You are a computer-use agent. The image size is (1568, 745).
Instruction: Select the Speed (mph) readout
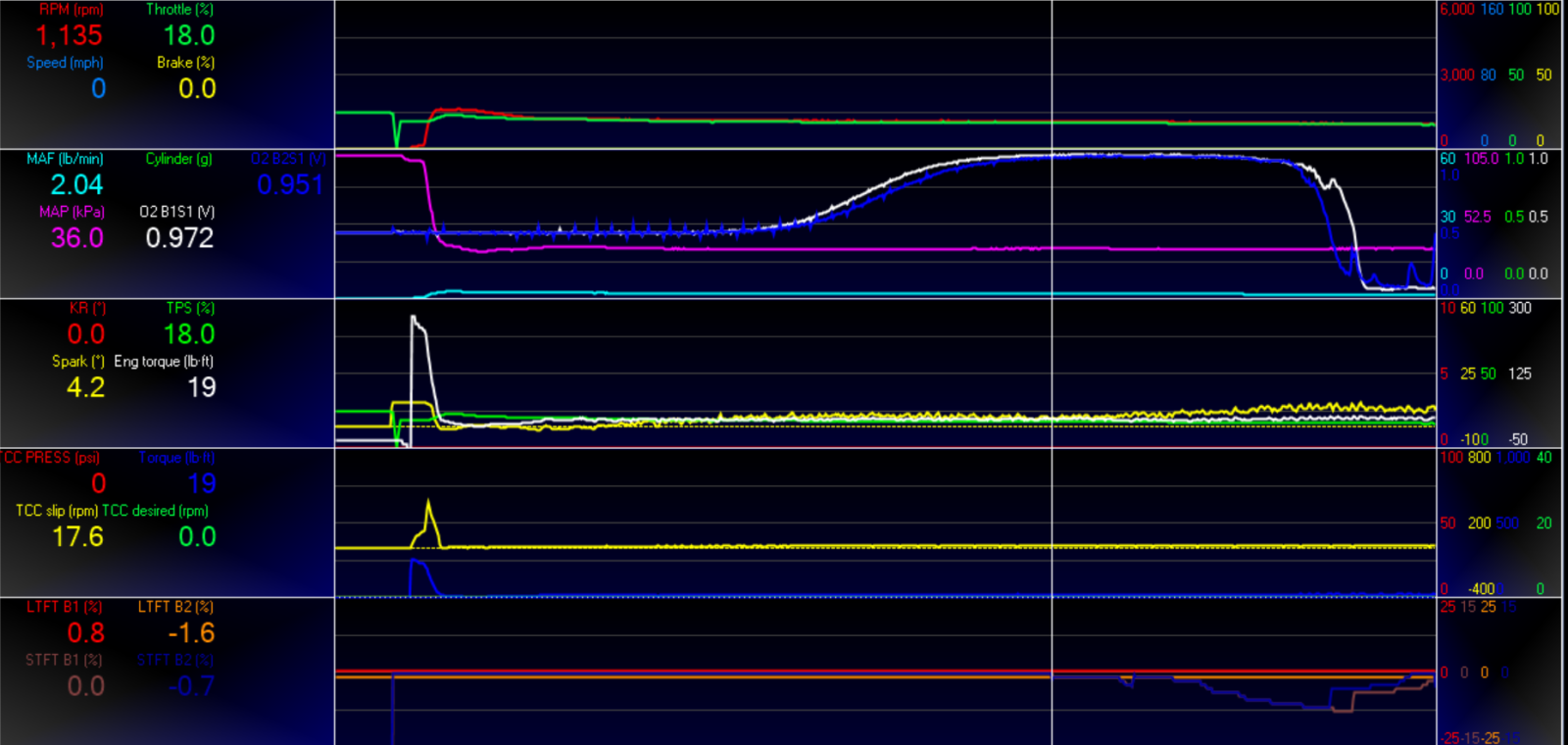(x=98, y=88)
